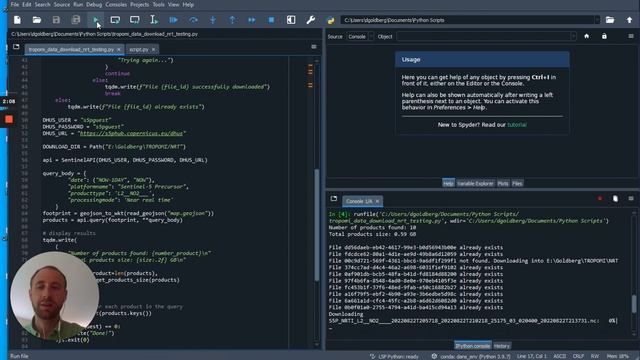Viewport: 640px width, 360px height.
Task: Open the Help menu in menu bar
Action: tap(188, 4)
